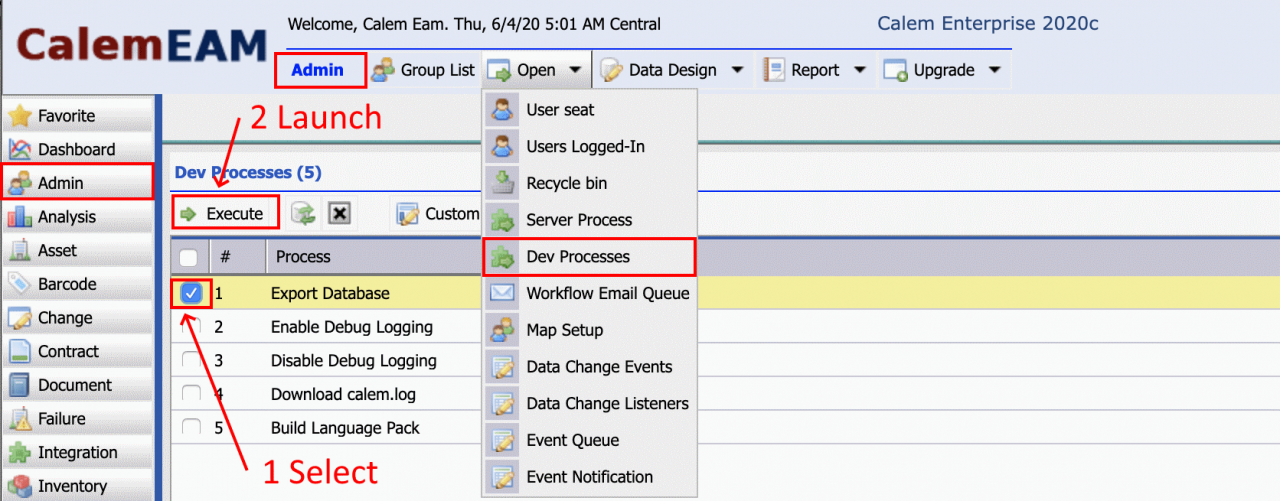Image resolution: width=1280 pixels, height=501 pixels.
Task: Uncheck the Export Database checkbox
Action: coord(191,294)
